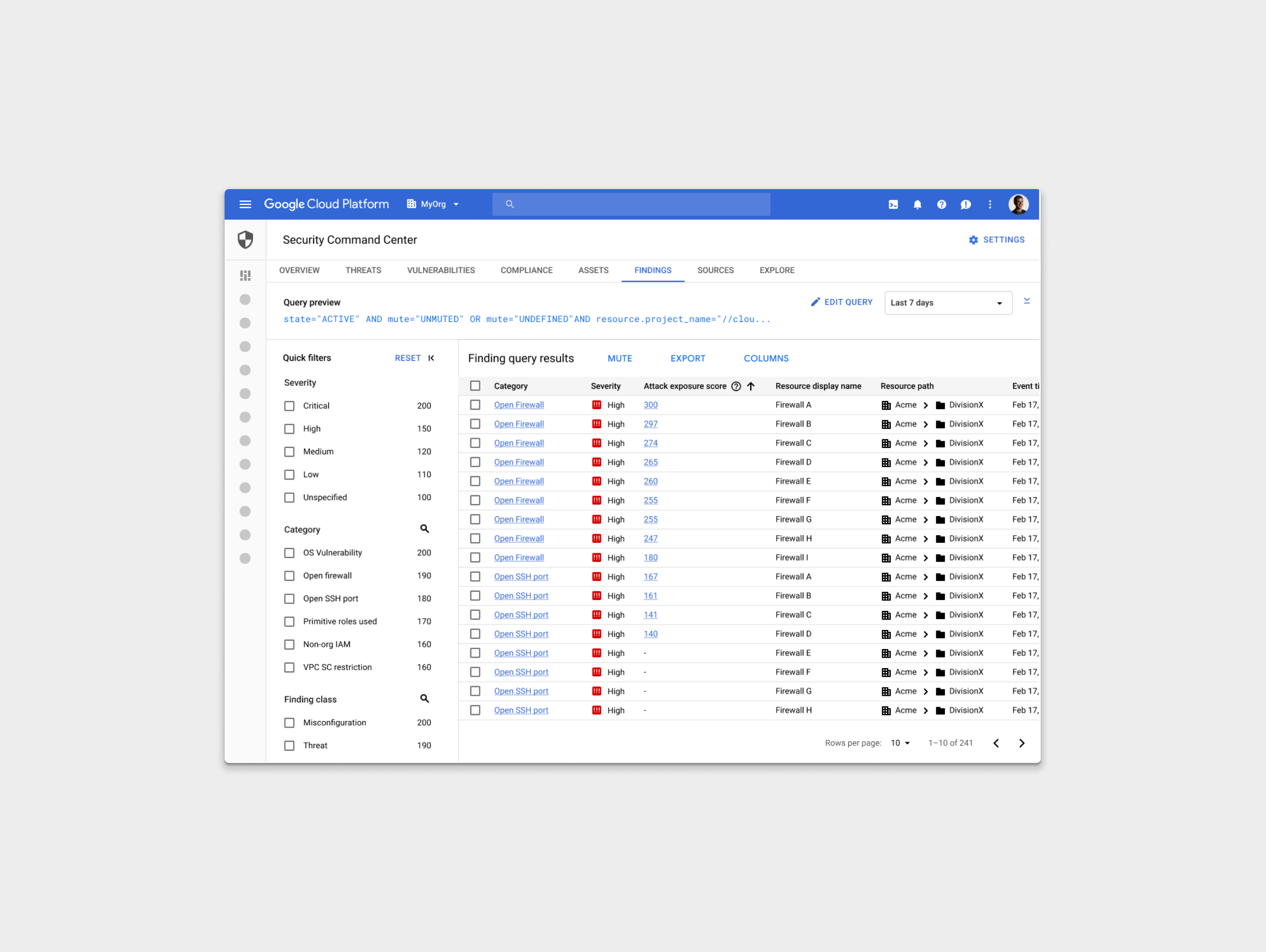Viewport: 1266px width, 952px height.
Task: Click the Attack exposure score help icon
Action: coord(736,386)
